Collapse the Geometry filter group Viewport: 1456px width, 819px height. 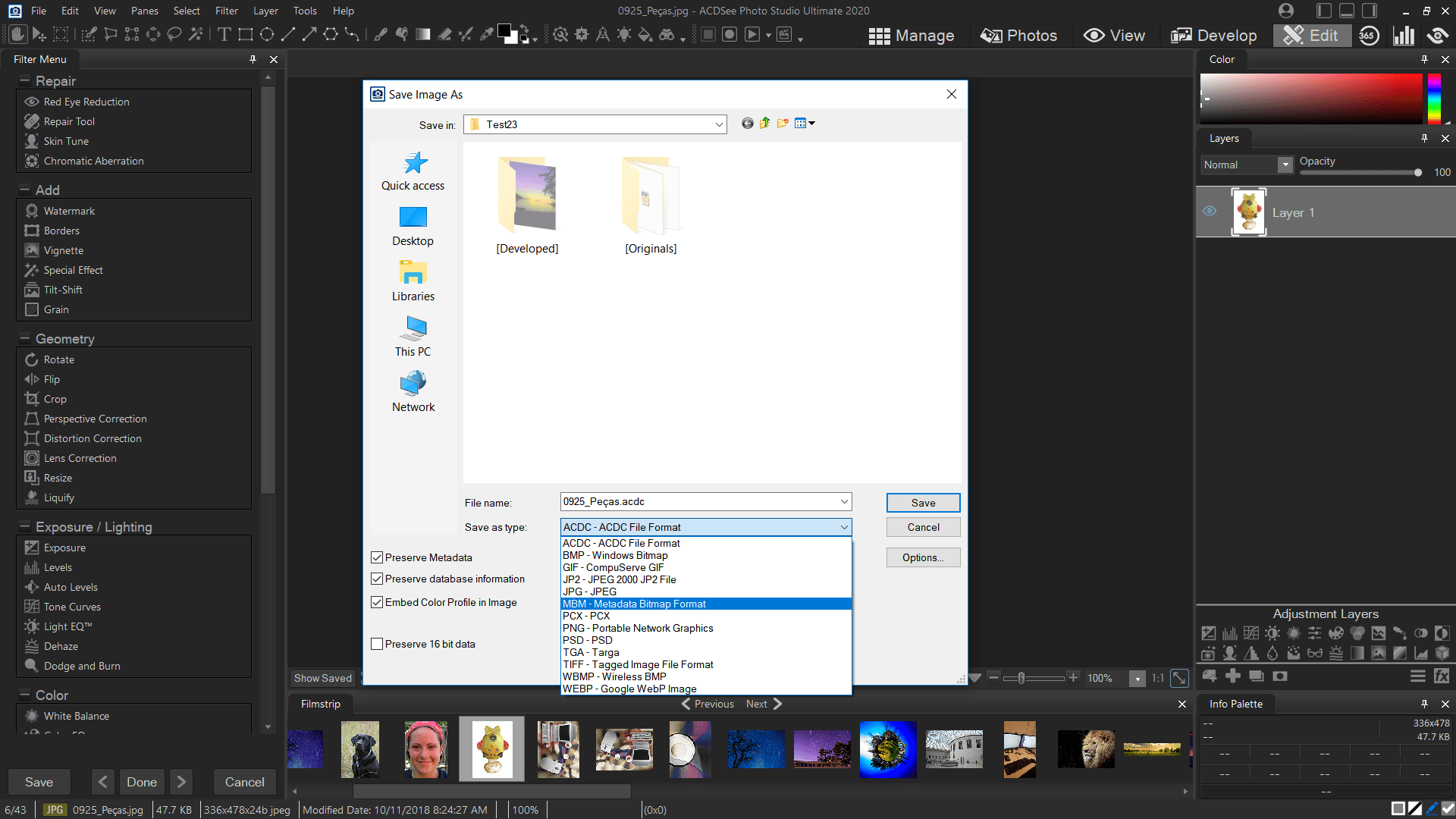tap(24, 338)
